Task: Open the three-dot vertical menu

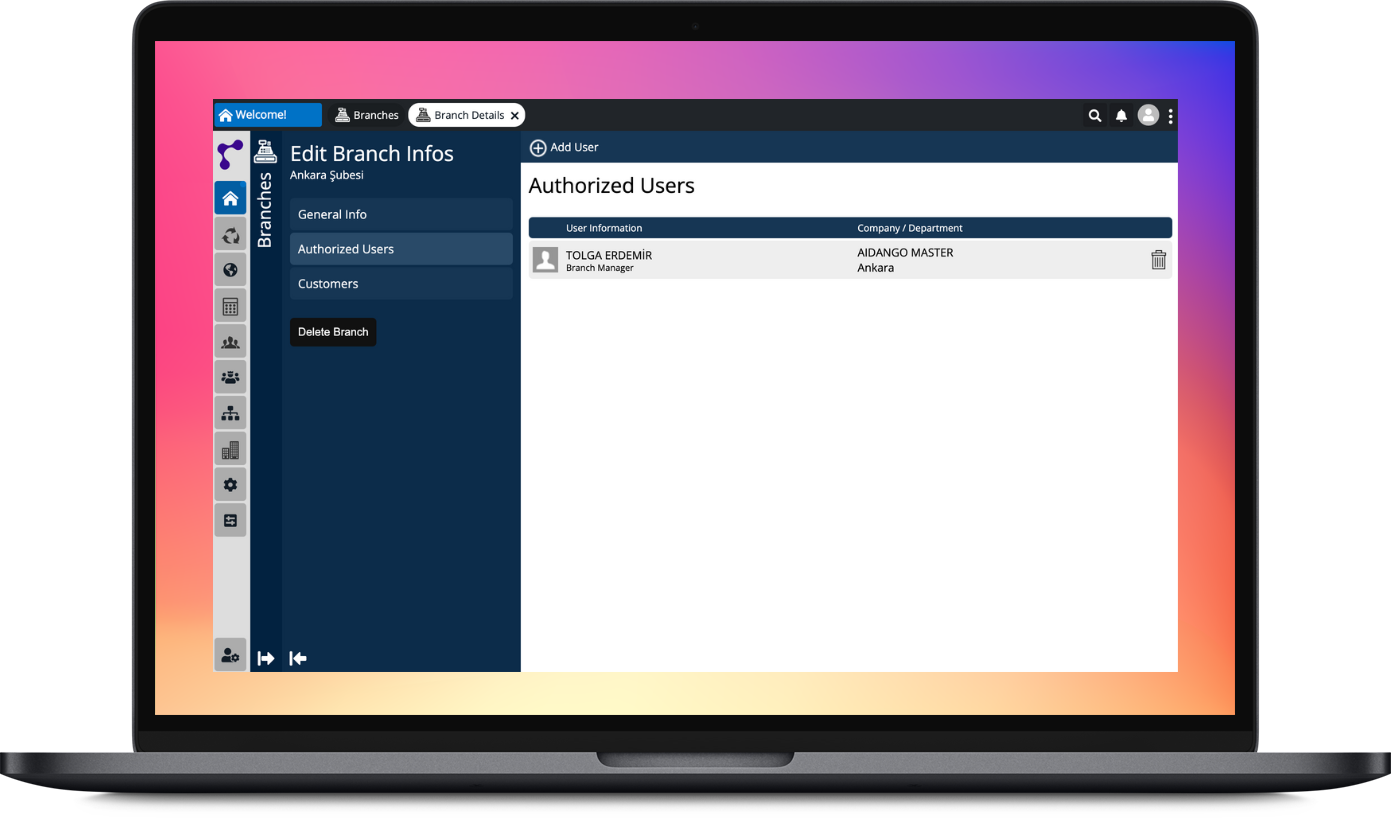Action: click(1170, 116)
